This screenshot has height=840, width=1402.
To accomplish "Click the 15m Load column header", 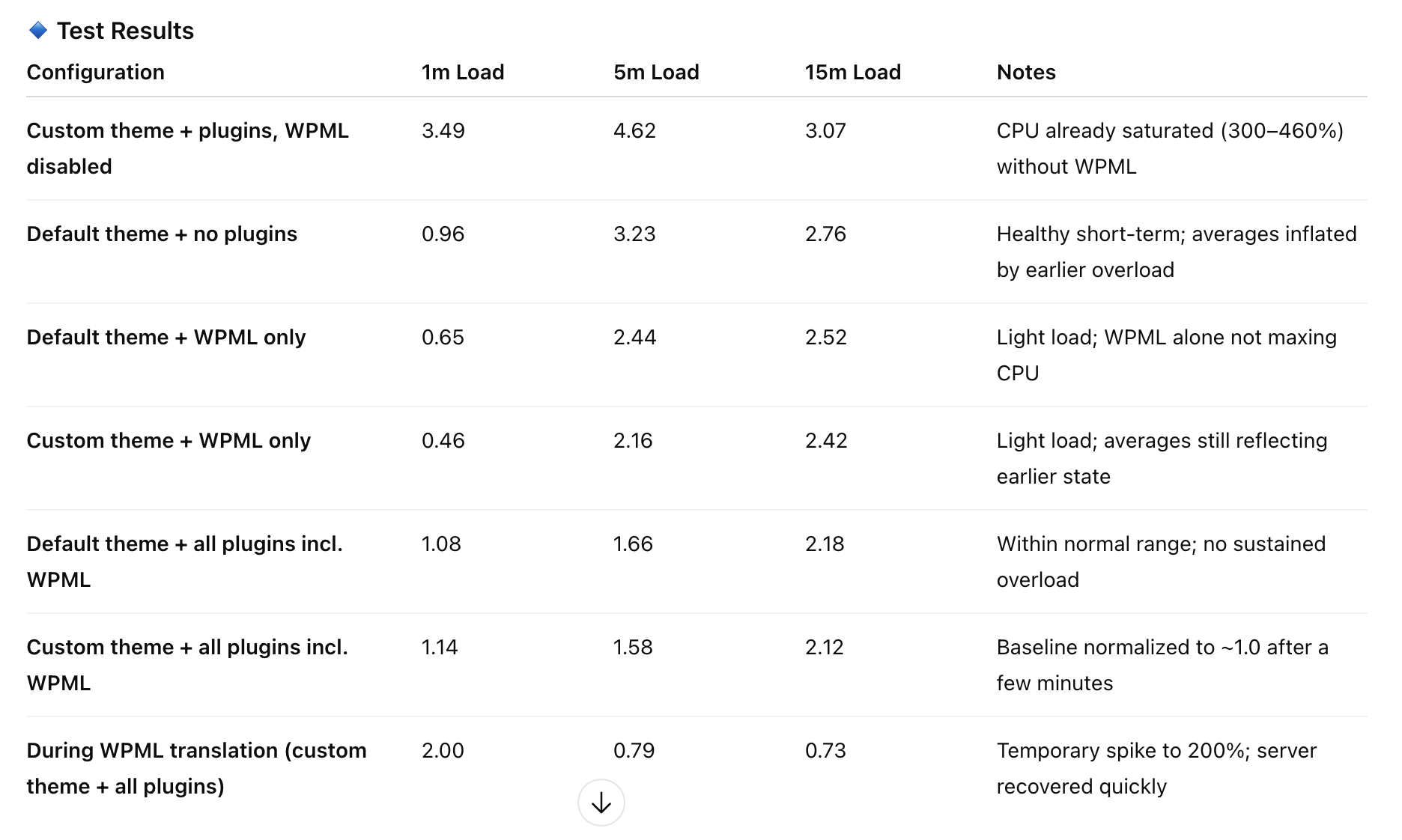I will click(x=852, y=72).
